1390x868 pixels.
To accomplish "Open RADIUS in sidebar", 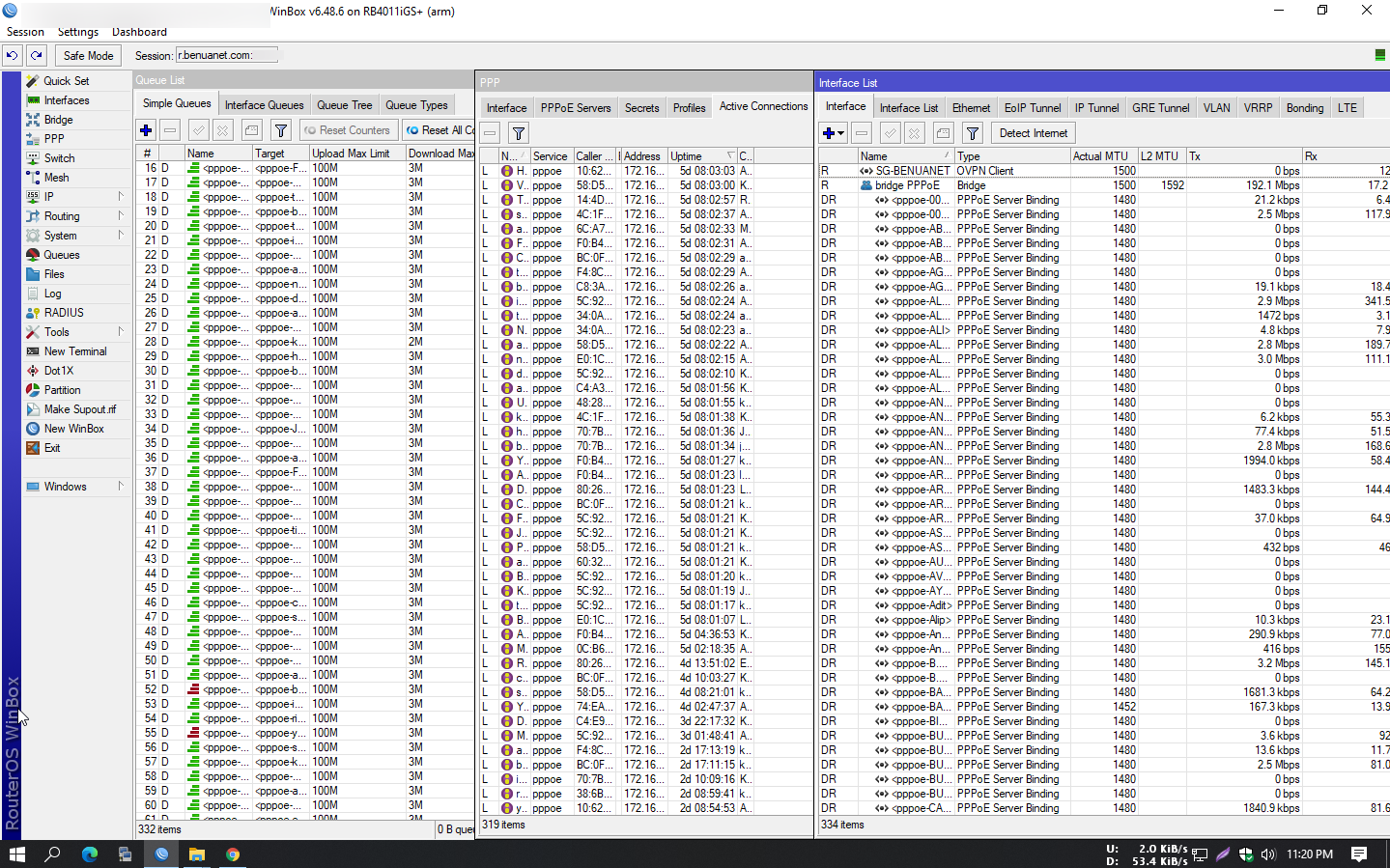I will (64, 313).
